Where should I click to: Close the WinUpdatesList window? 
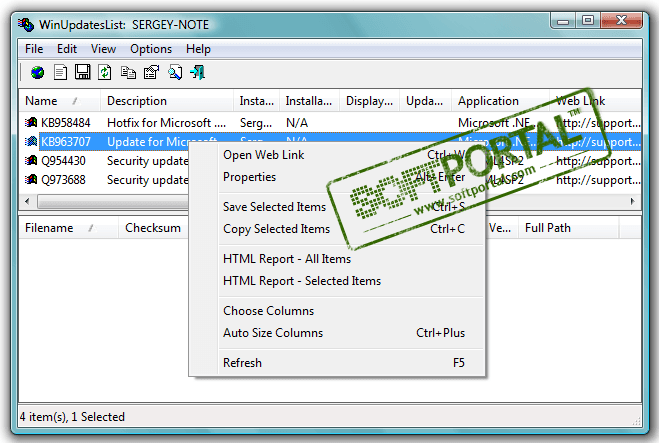click(x=621, y=20)
